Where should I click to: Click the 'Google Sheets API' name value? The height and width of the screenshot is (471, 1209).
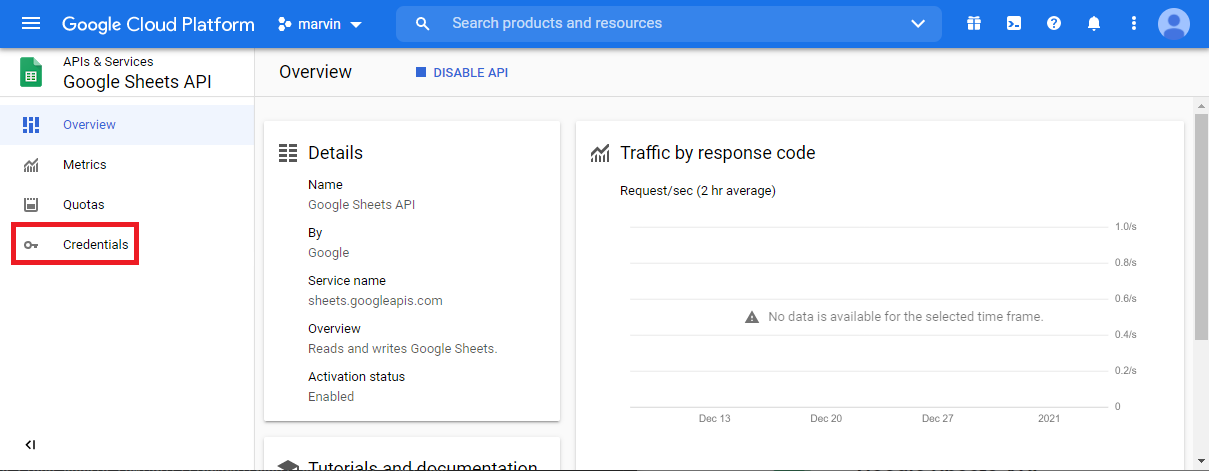coord(361,205)
